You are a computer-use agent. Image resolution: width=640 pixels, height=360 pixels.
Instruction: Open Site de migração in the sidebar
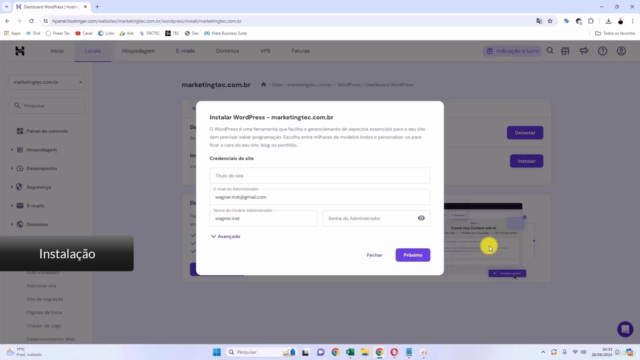45,299
